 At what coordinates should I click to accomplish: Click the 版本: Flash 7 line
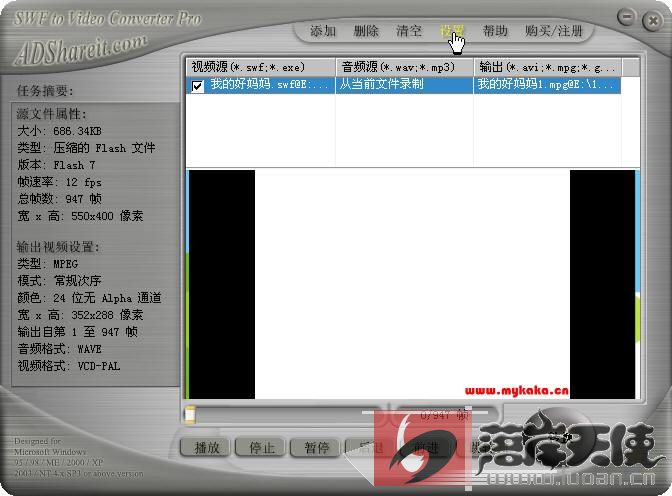56,165
